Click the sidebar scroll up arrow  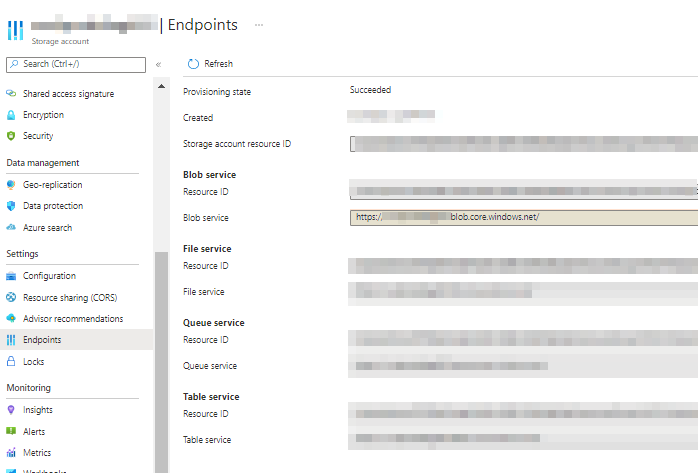pyautogui.click(x=161, y=86)
